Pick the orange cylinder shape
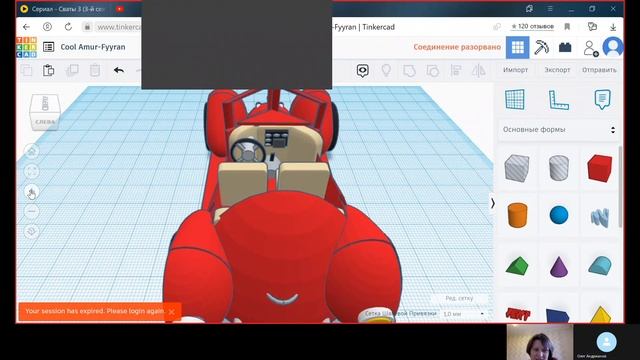 coord(517,215)
